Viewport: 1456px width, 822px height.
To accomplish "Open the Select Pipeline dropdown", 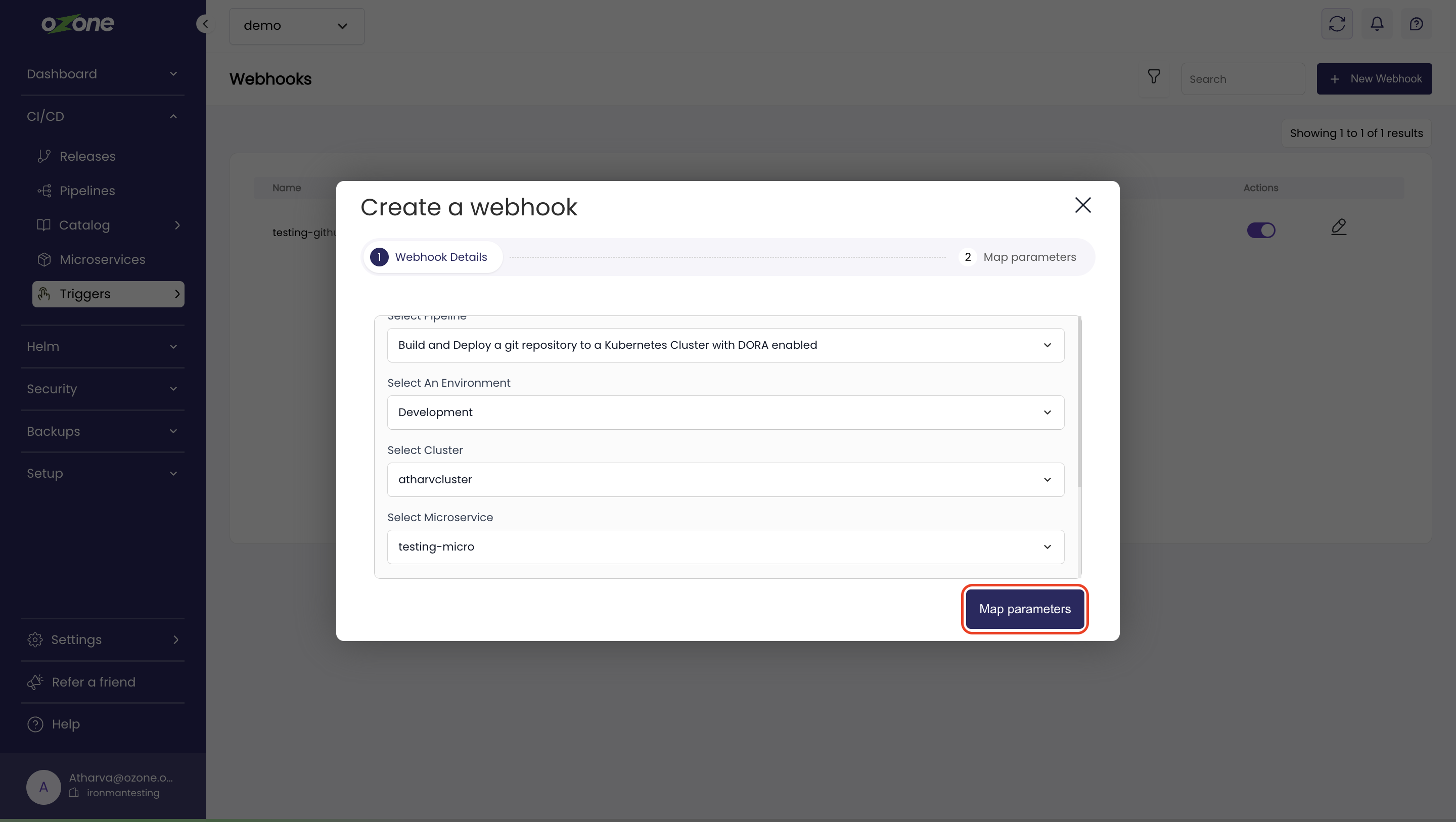I will point(725,345).
